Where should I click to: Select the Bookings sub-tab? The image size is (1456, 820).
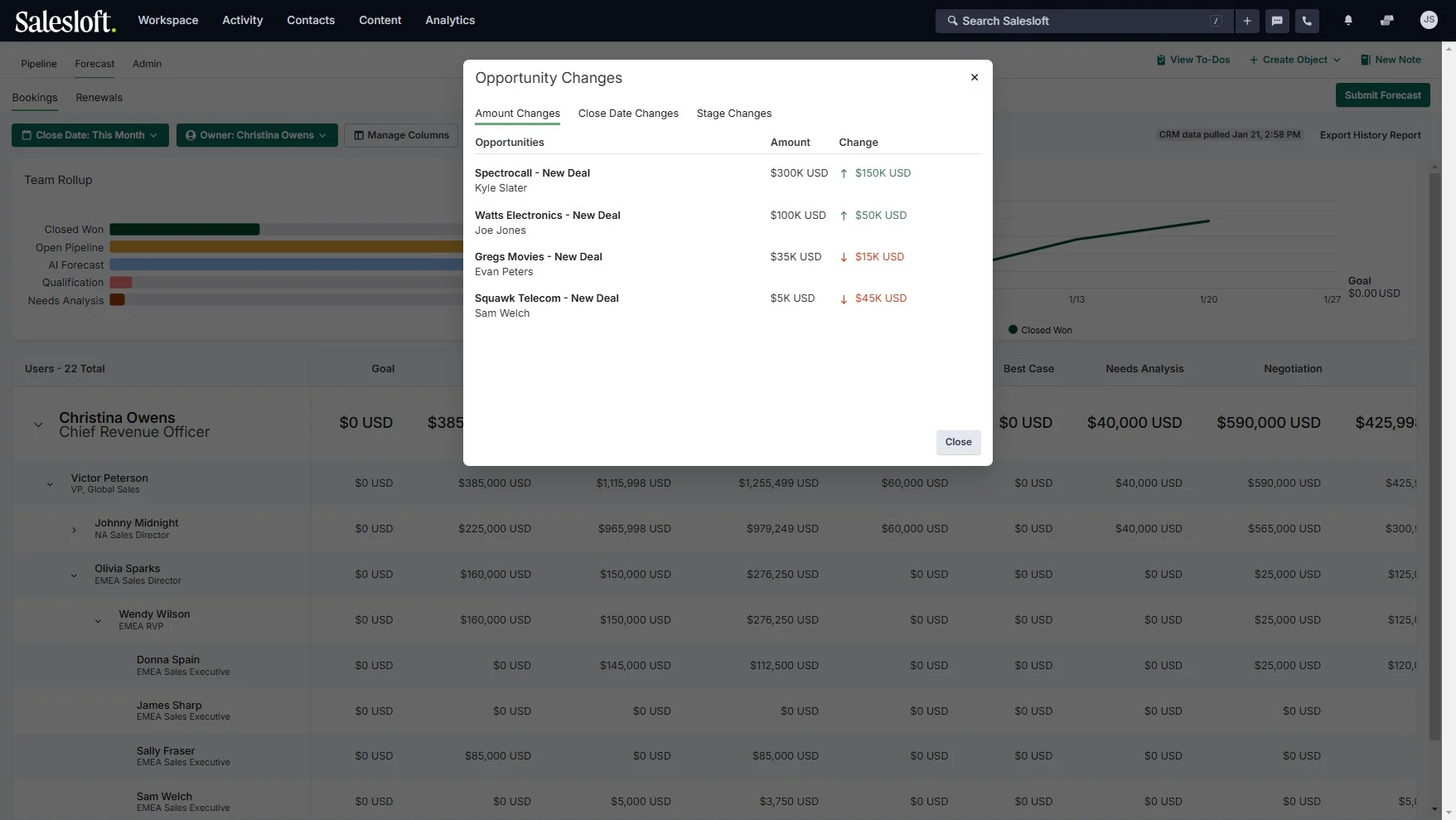click(x=35, y=98)
